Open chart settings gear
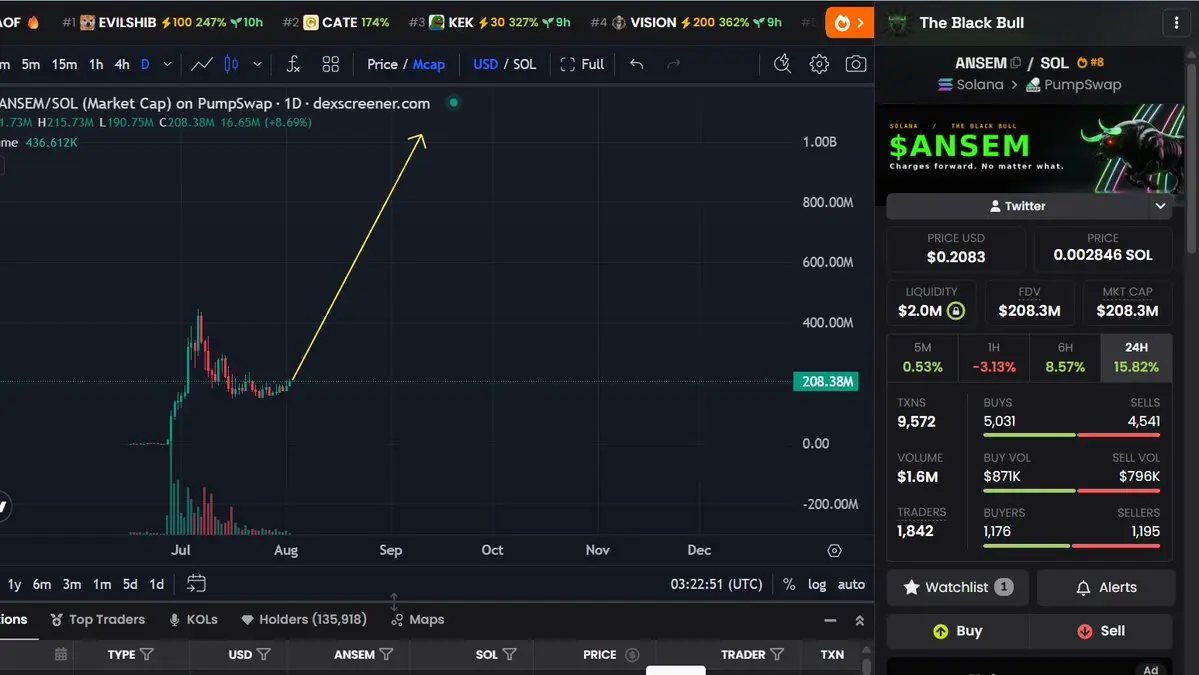Image resolution: width=1199 pixels, height=675 pixels. point(819,64)
